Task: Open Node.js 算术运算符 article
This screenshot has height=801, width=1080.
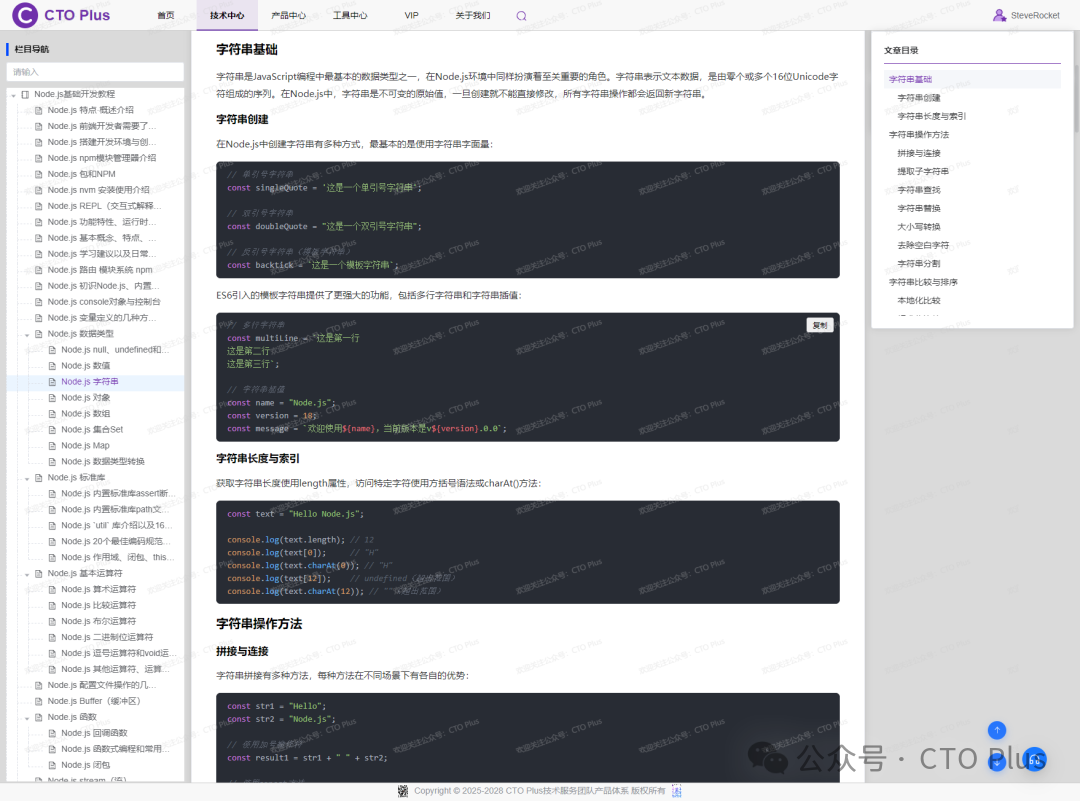Action: tap(98, 590)
